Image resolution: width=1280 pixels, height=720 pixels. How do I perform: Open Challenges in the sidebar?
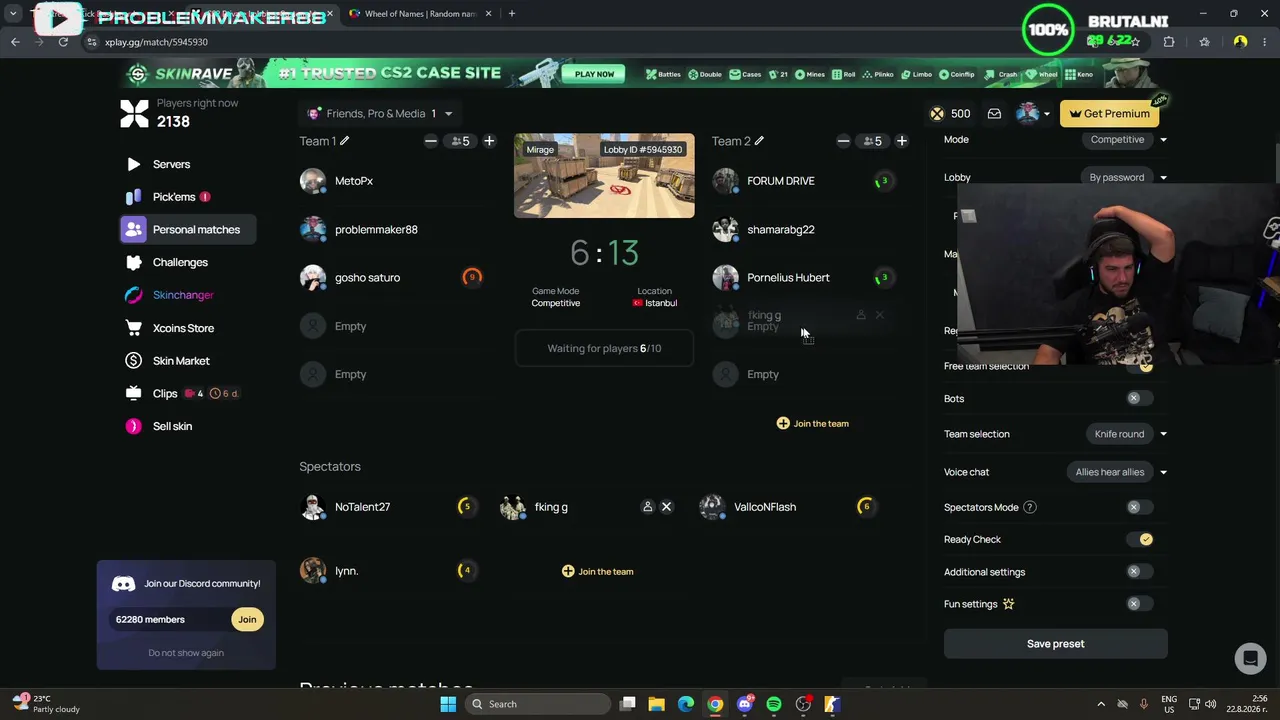[x=180, y=262]
